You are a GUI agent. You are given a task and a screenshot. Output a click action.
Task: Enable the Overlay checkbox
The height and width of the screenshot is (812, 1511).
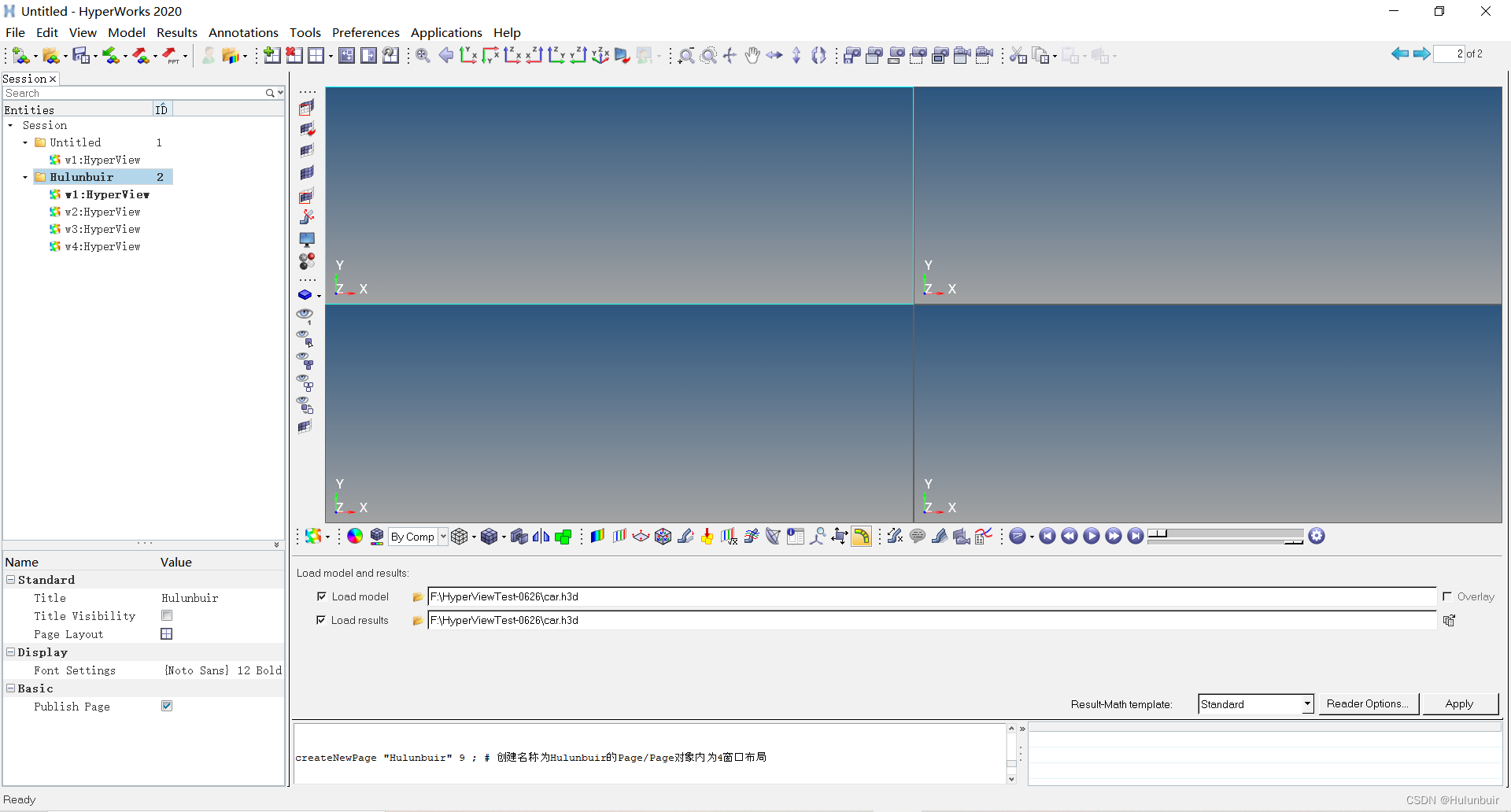coord(1447,596)
